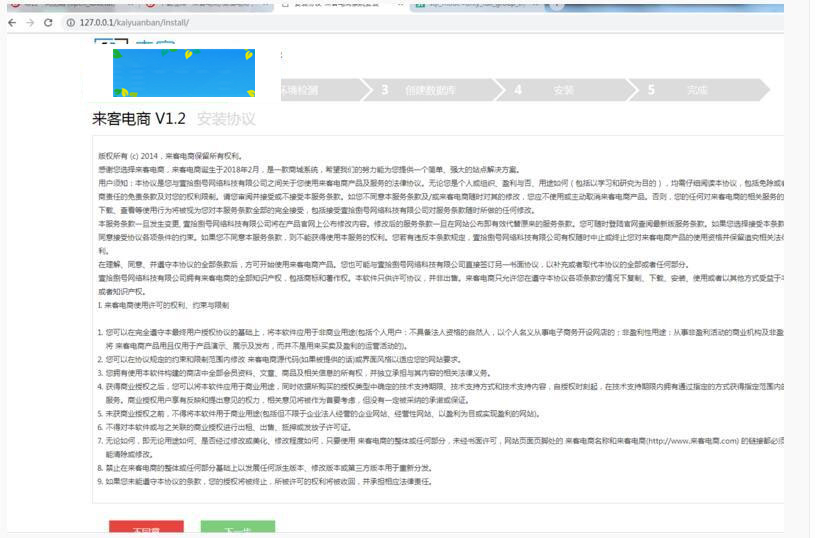Image resolution: width=831 pixels, height=538 pixels.
Task: Click the 来客电商 V1.2 heading
Action: pos(139,119)
